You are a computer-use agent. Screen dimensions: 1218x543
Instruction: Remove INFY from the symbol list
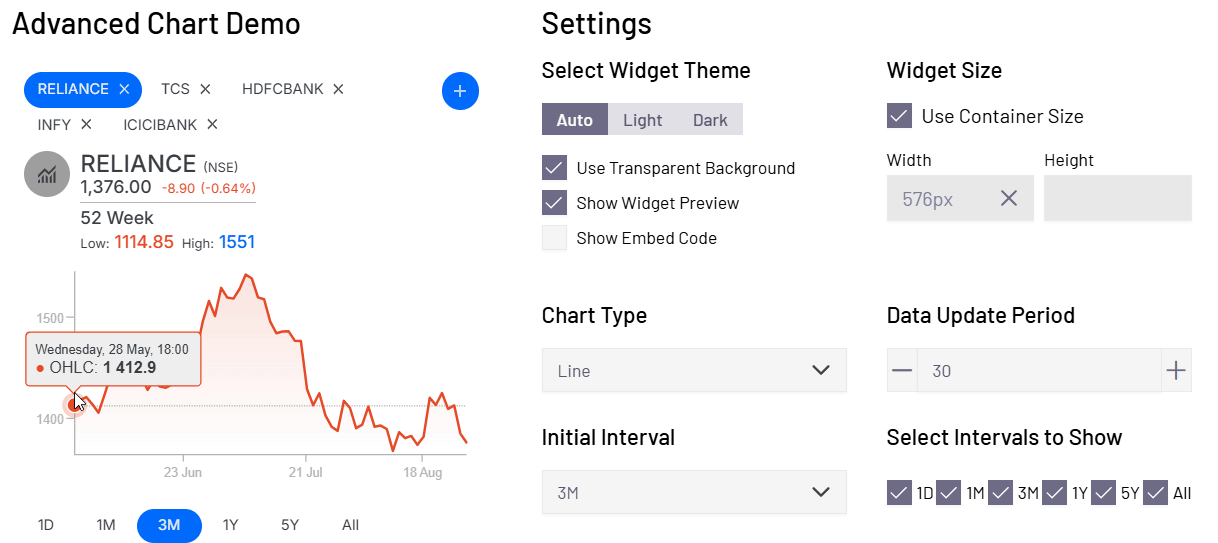point(86,124)
